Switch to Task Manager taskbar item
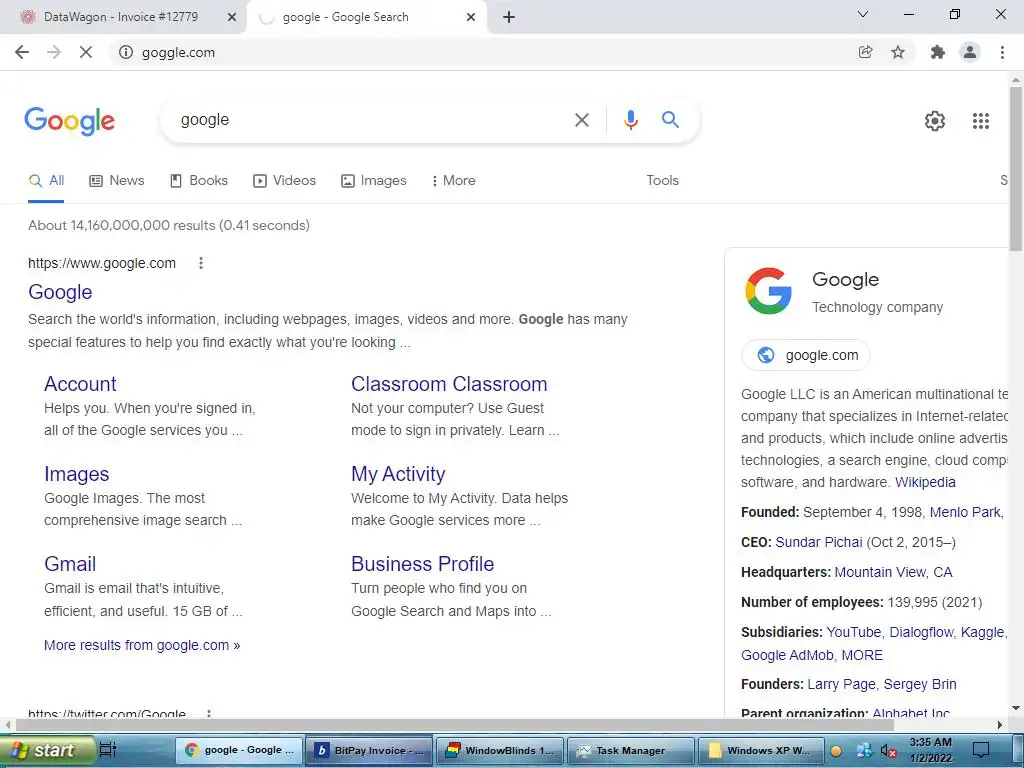 [x=631, y=751]
